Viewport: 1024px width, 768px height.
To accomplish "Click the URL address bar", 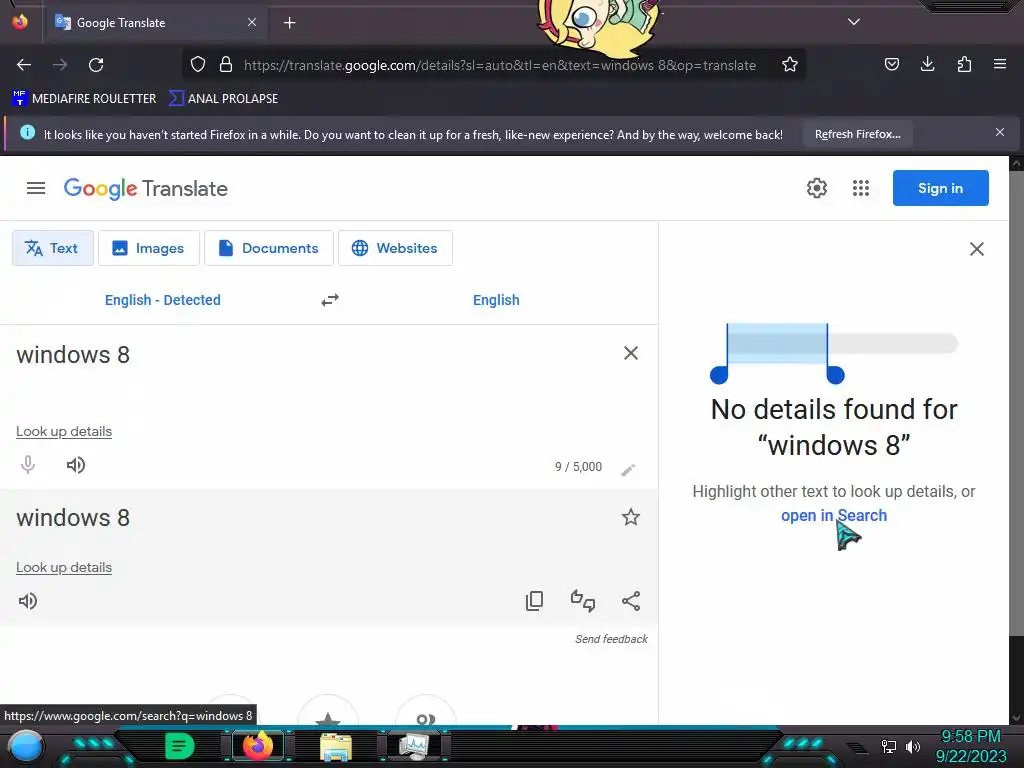I will [x=500, y=65].
